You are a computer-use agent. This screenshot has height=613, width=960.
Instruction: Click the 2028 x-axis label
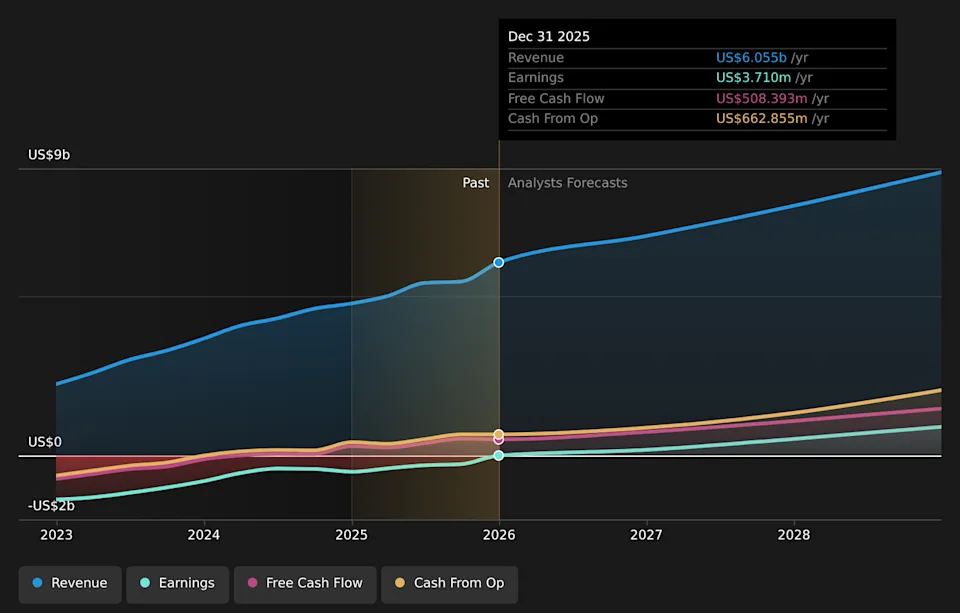[x=794, y=537]
